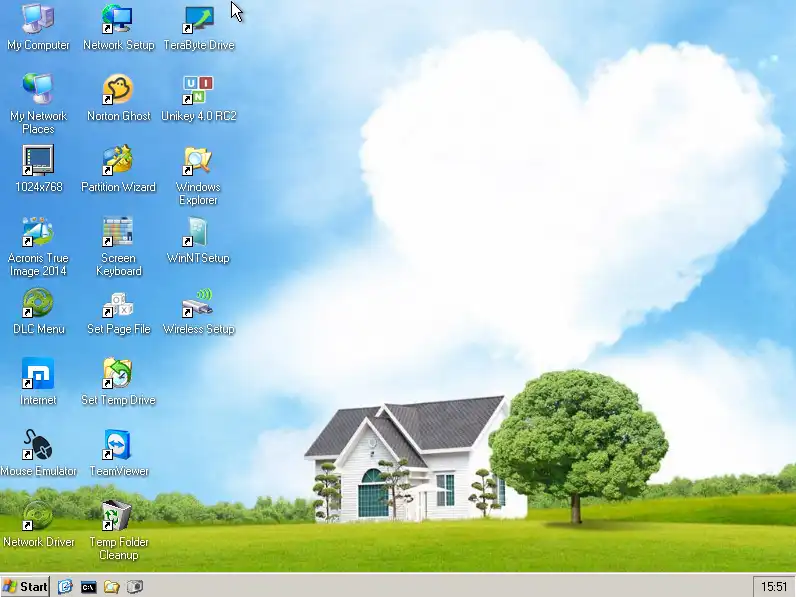Open the folder explorer quick launch icon
Viewport: 796px width, 597px height.
[111, 586]
